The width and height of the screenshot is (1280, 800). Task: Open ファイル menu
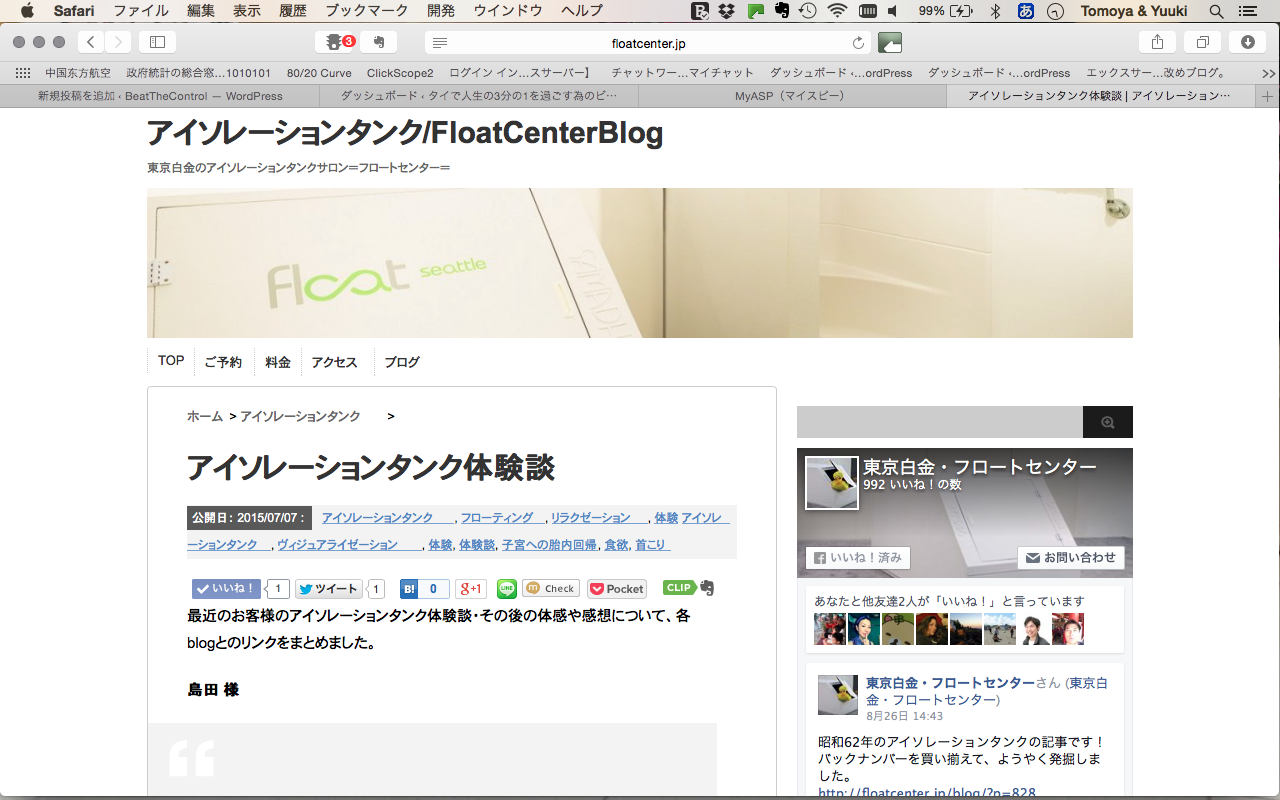140,11
